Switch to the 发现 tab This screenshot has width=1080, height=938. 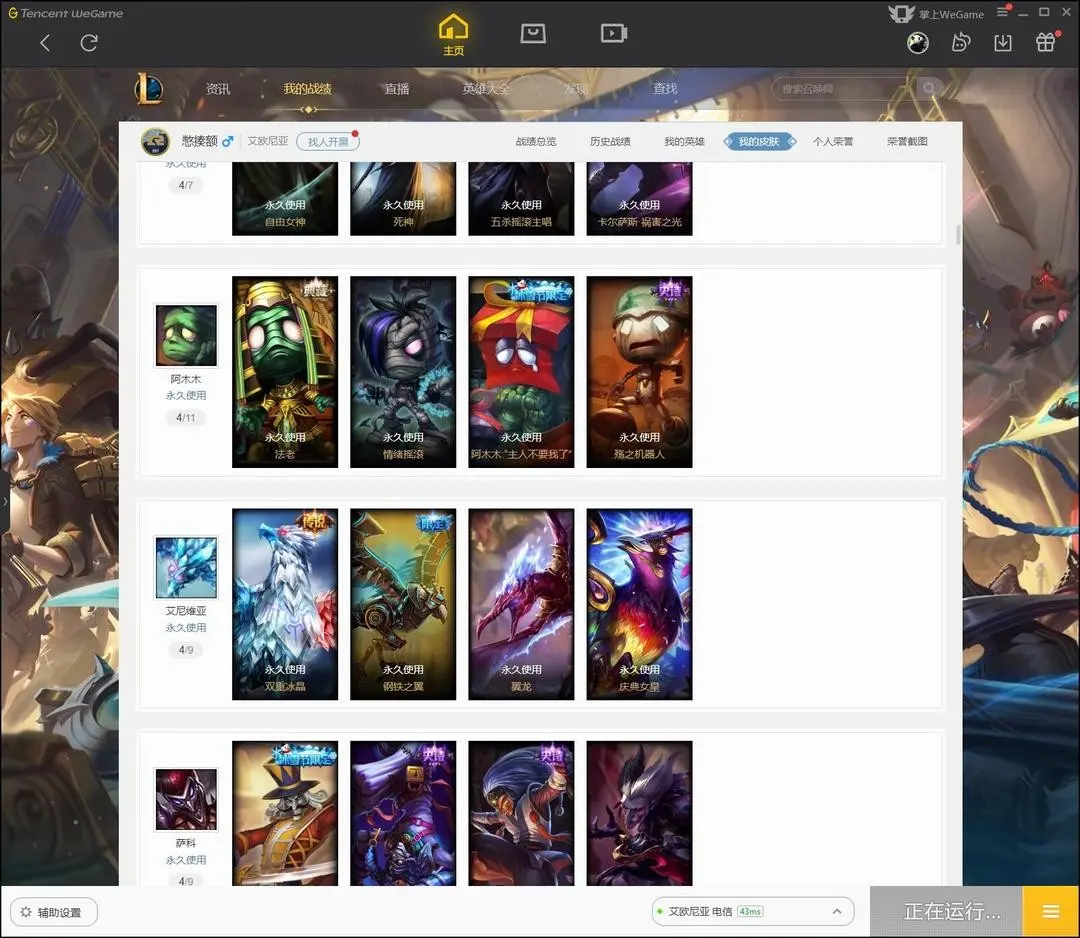[576, 89]
